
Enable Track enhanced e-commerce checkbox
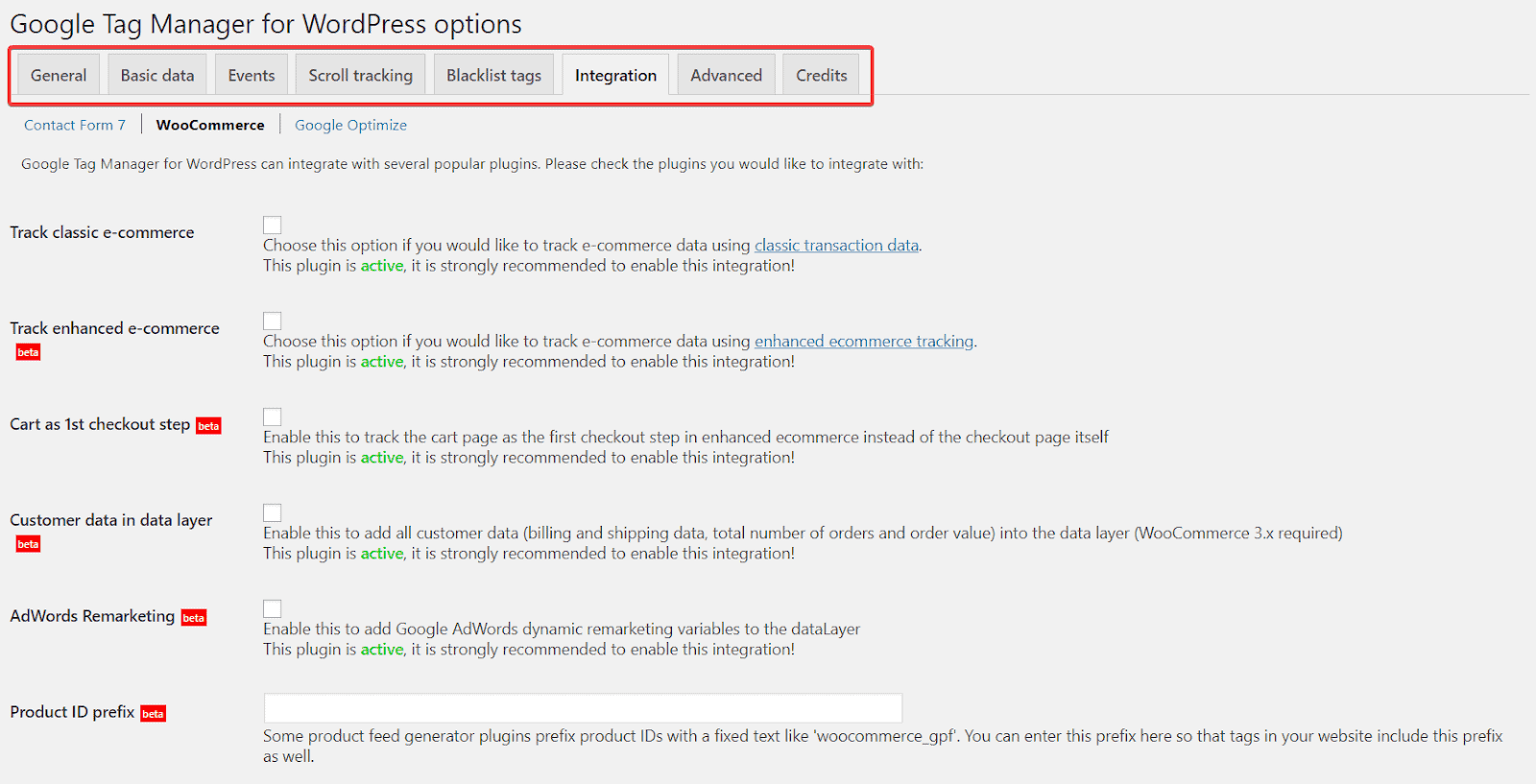[273, 321]
